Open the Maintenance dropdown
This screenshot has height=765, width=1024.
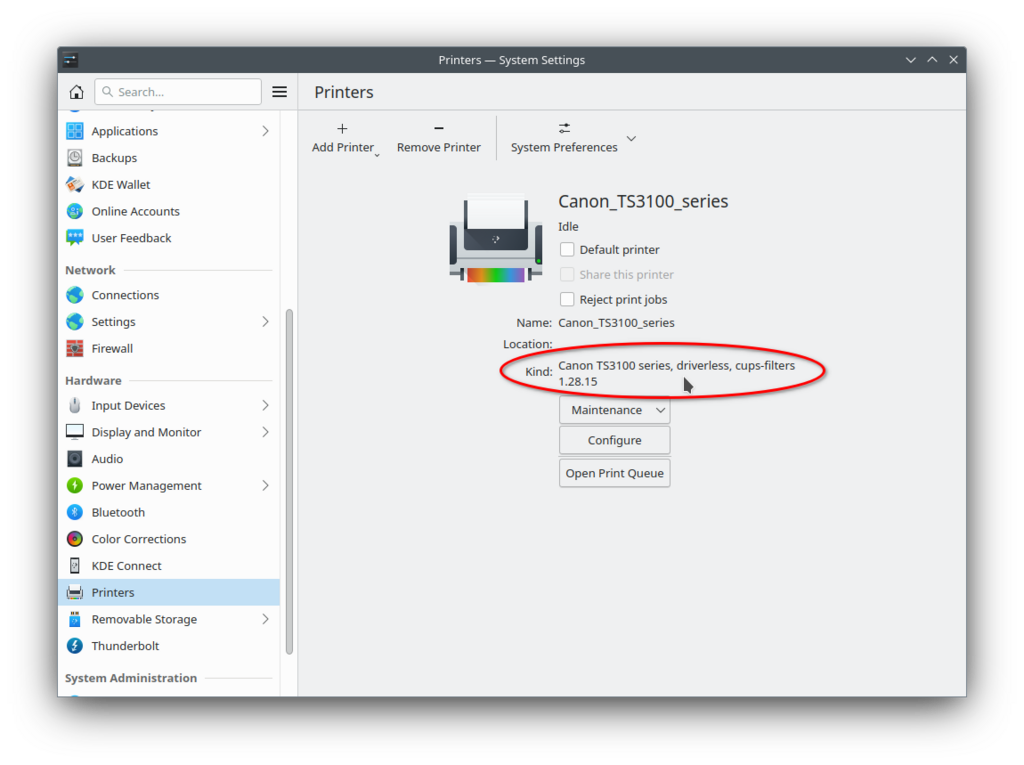click(614, 410)
